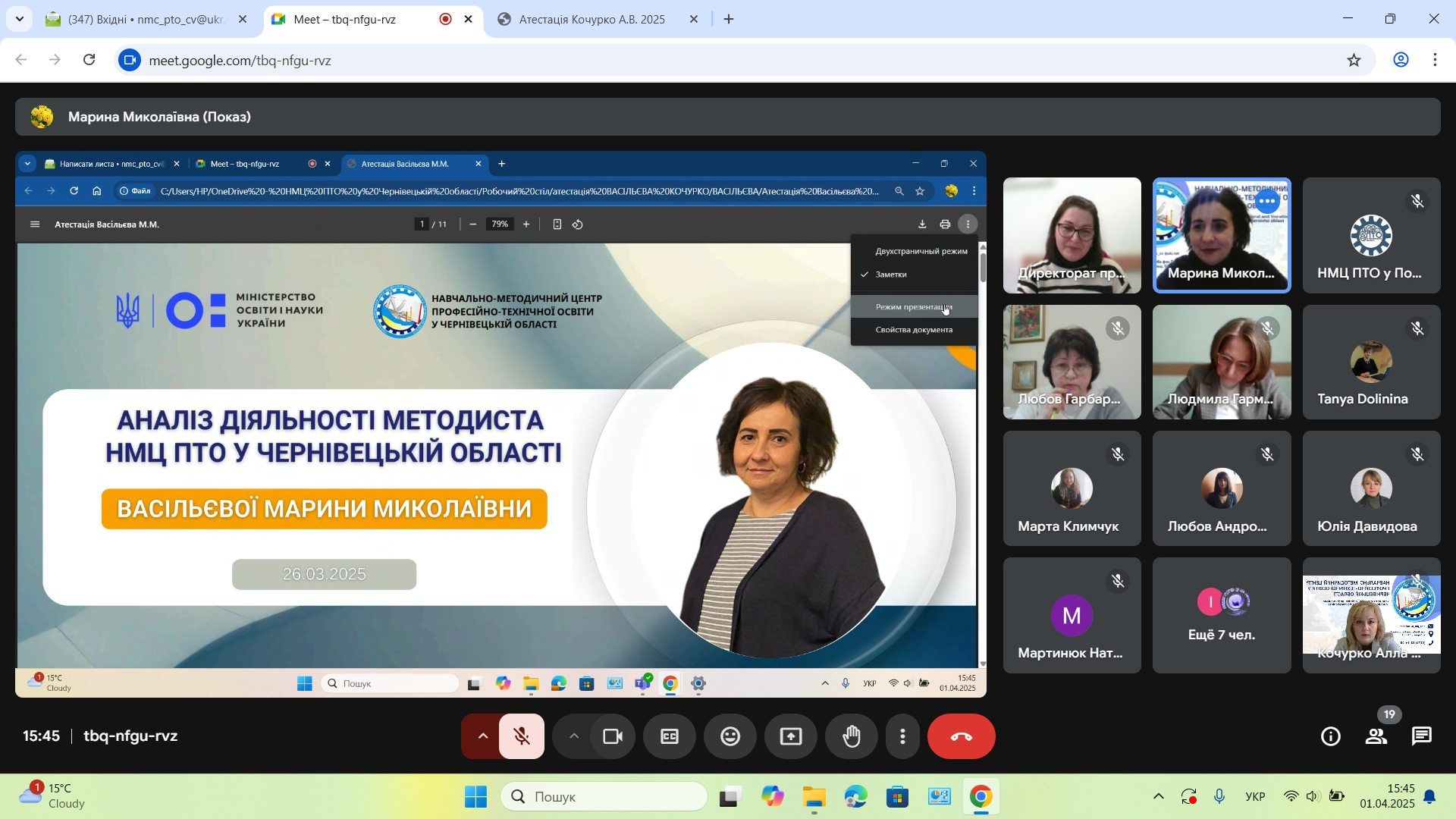
Task: Expand audio settings arrow next to microphone
Action: (482, 736)
